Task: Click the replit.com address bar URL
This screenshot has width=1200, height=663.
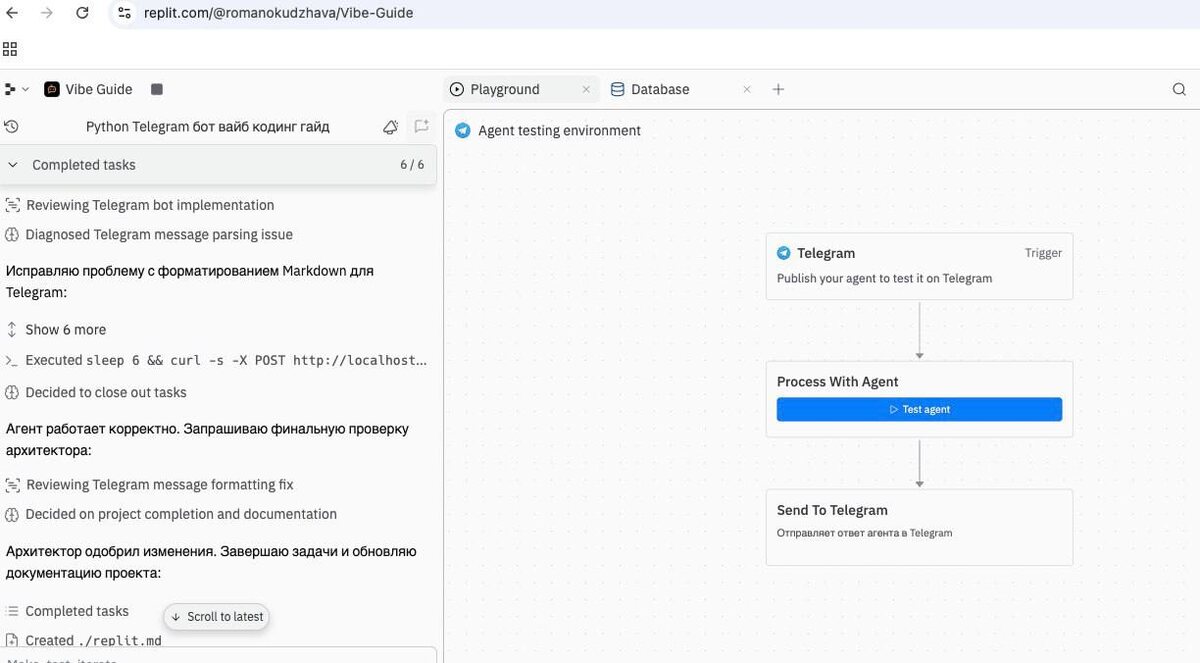Action: tap(278, 13)
